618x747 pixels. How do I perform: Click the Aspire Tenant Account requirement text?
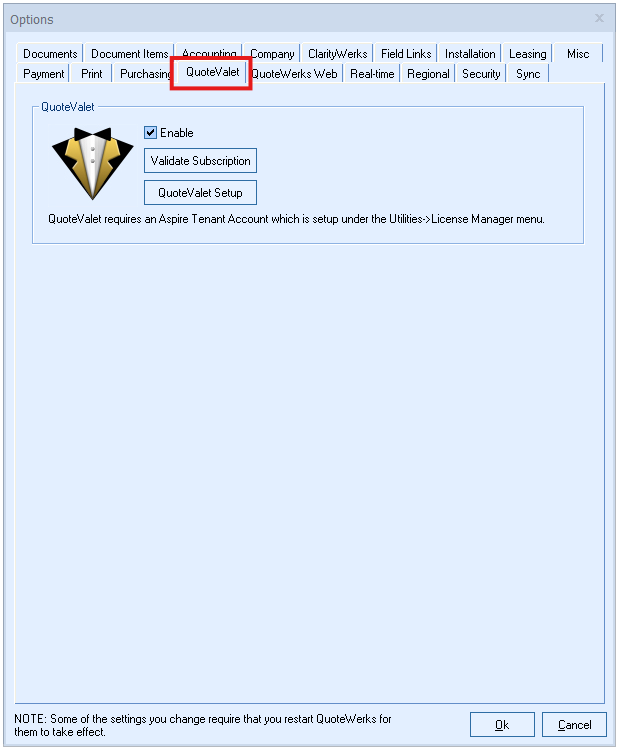click(x=296, y=219)
